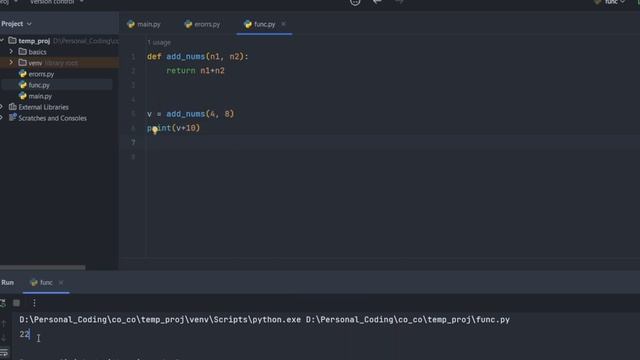Click the add_nums function definition name

185,56
